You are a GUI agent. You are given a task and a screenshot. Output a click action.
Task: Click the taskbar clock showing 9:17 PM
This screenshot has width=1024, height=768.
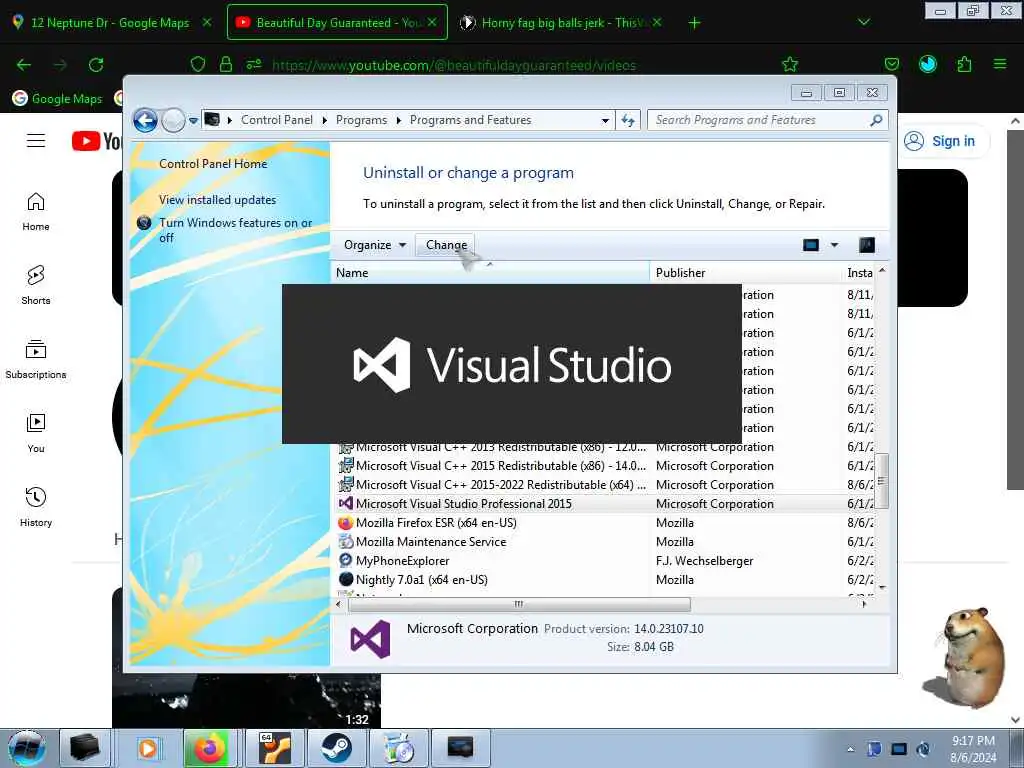[973, 749]
